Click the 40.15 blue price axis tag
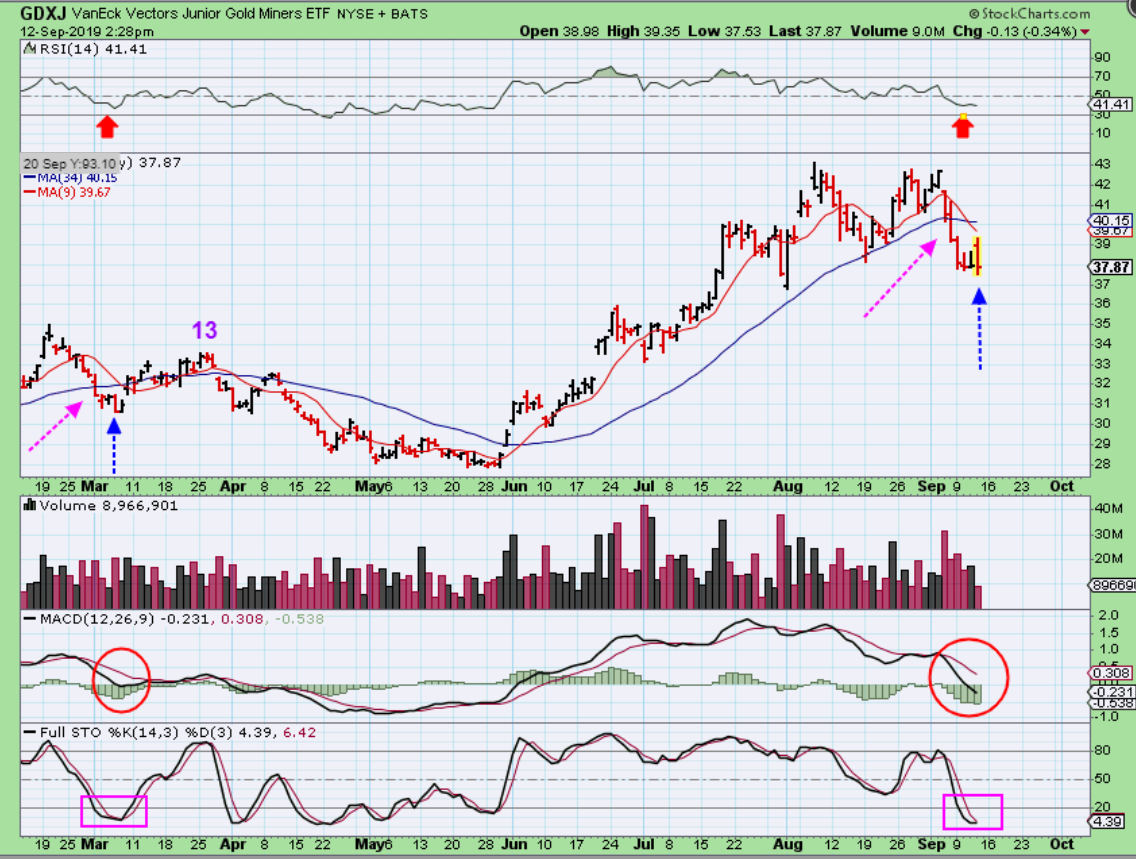The width and height of the screenshot is (1136, 859). pos(1111,220)
